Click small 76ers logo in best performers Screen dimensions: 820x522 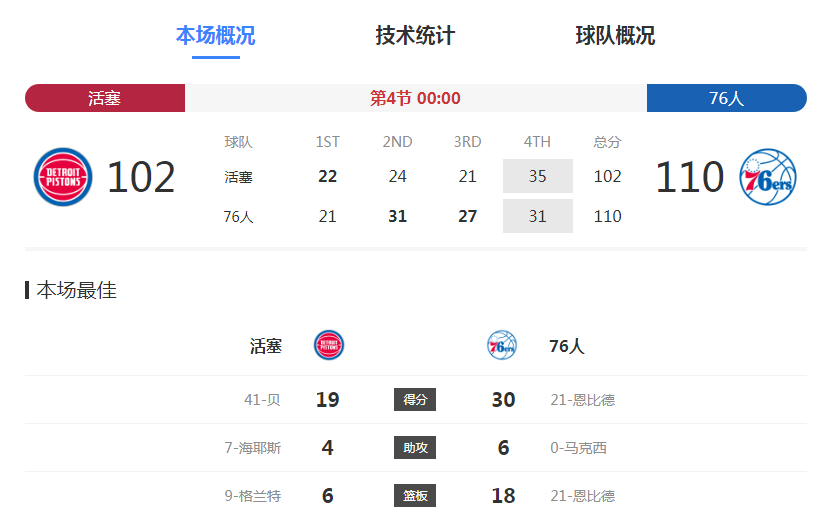pos(502,346)
